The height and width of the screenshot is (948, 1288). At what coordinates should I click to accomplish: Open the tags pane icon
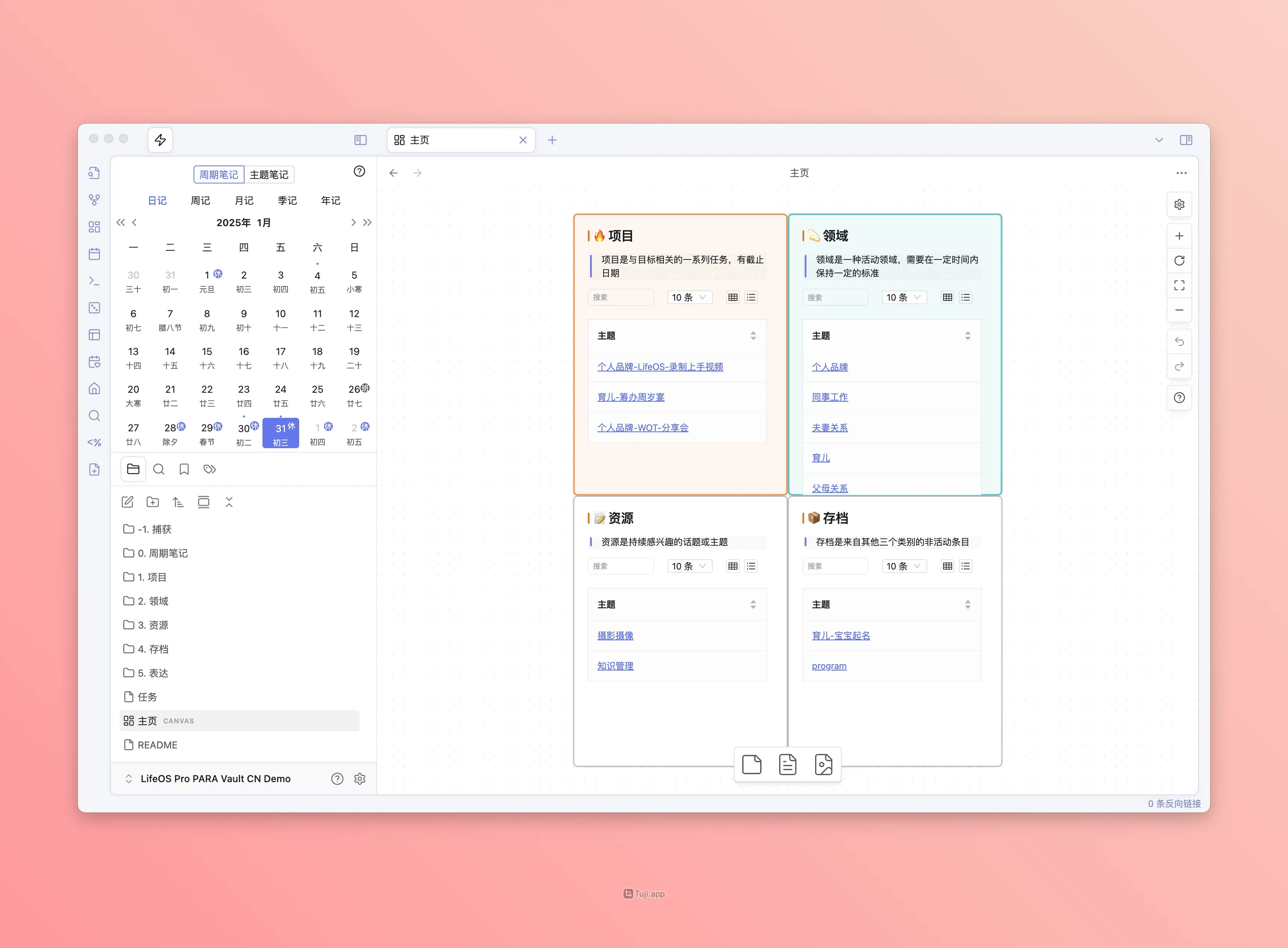click(x=209, y=470)
